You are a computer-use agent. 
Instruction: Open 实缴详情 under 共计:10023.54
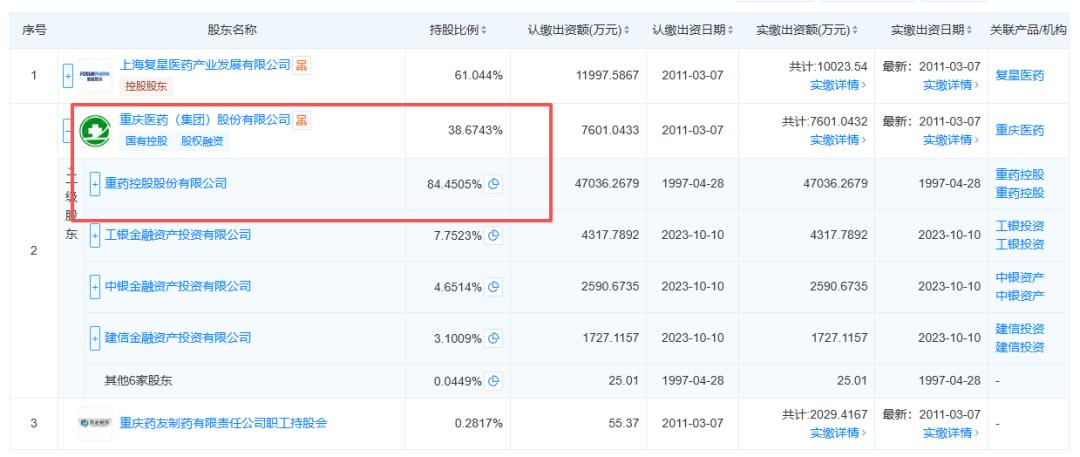coord(839,85)
